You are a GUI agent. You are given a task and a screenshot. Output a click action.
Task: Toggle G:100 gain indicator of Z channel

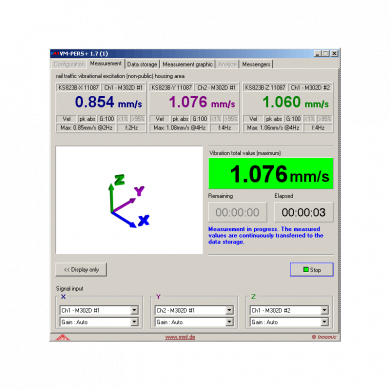pyautogui.click(x=293, y=119)
